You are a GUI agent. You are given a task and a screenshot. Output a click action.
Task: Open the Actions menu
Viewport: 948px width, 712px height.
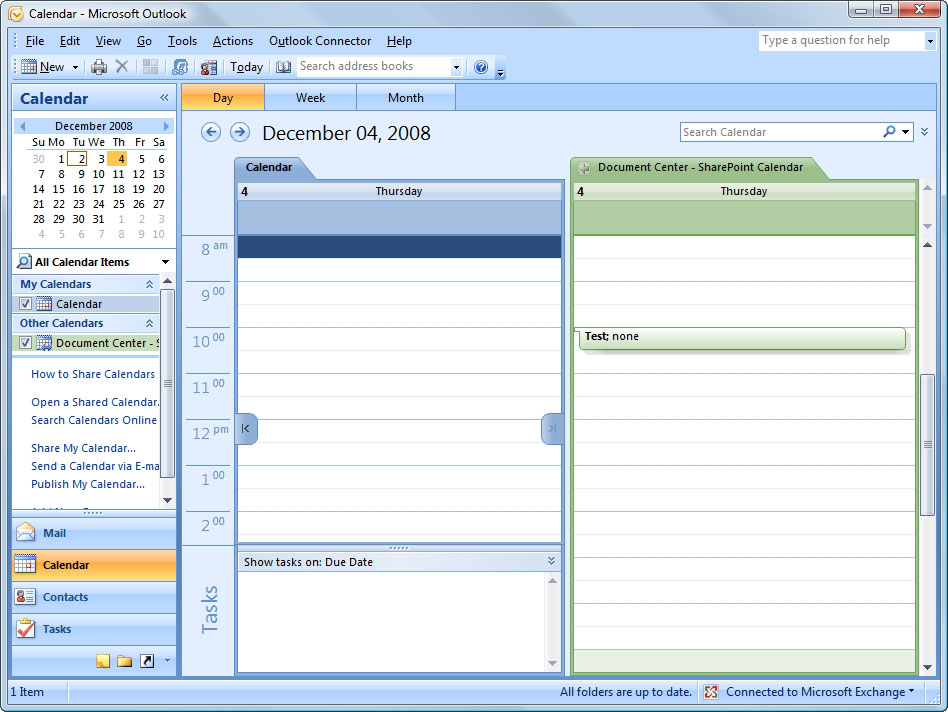[232, 41]
